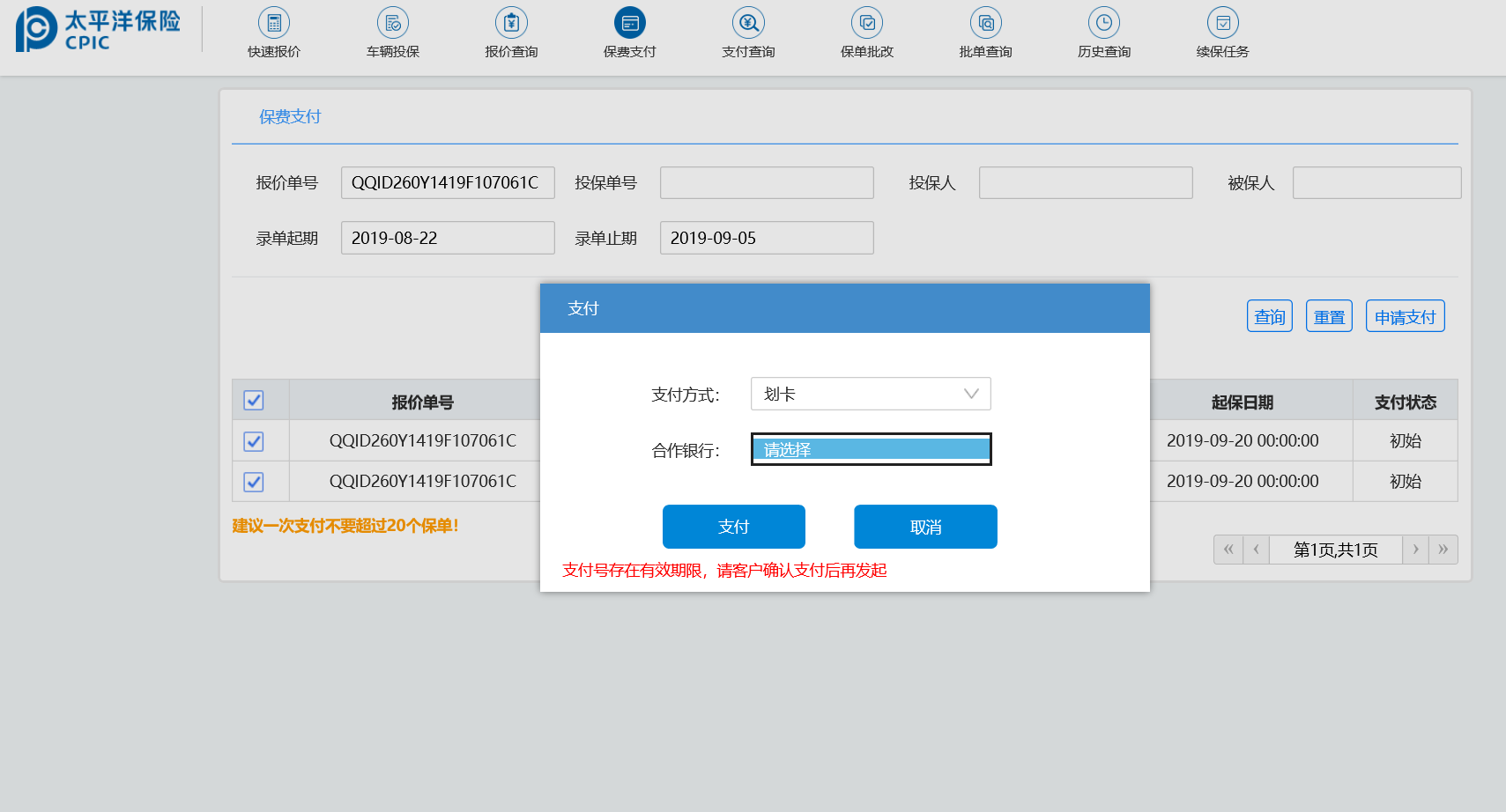
Task: Click the 申请支付 button
Action: click(x=1405, y=317)
